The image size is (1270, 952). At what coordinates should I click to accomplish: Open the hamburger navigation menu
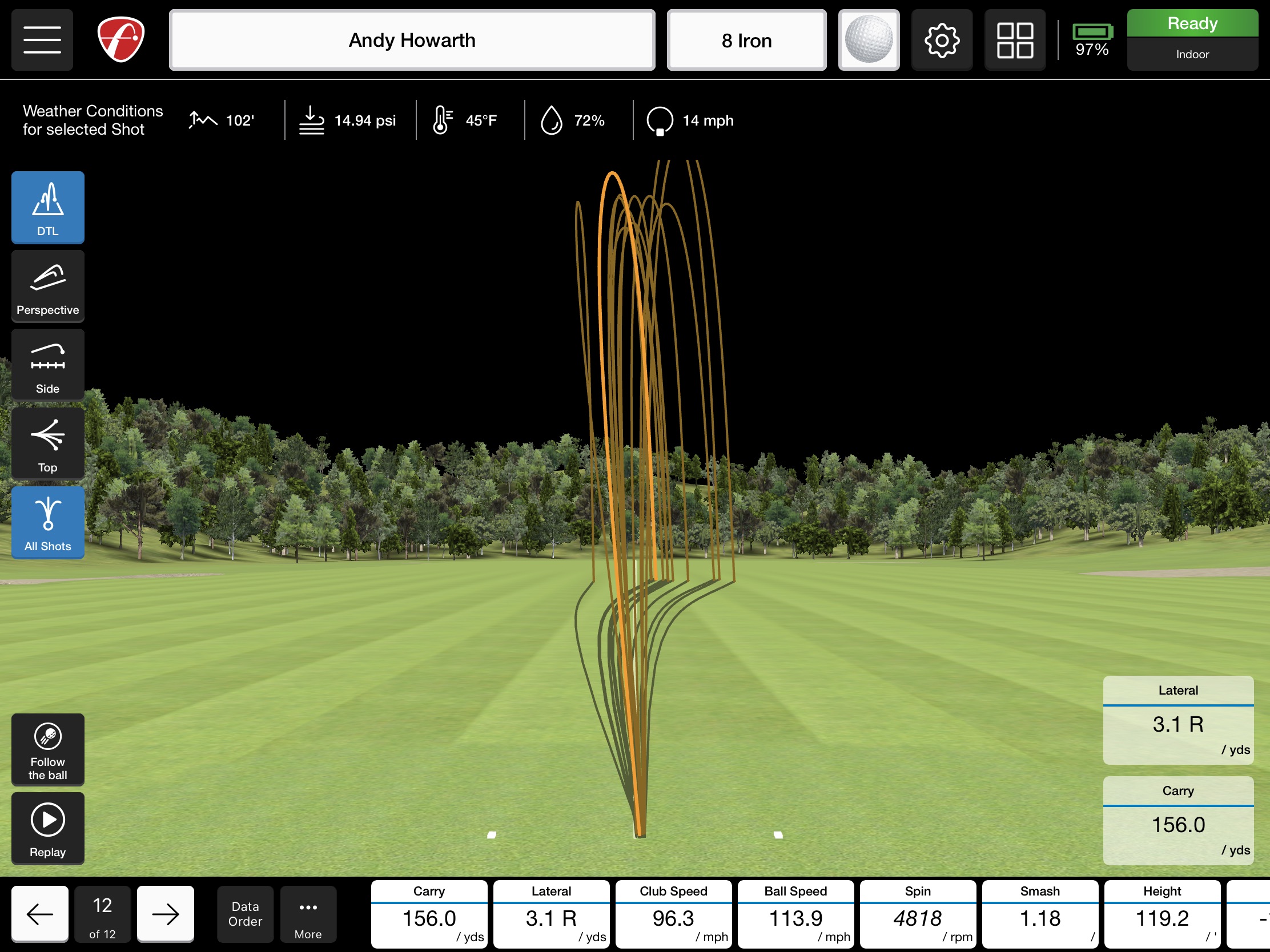coord(42,39)
